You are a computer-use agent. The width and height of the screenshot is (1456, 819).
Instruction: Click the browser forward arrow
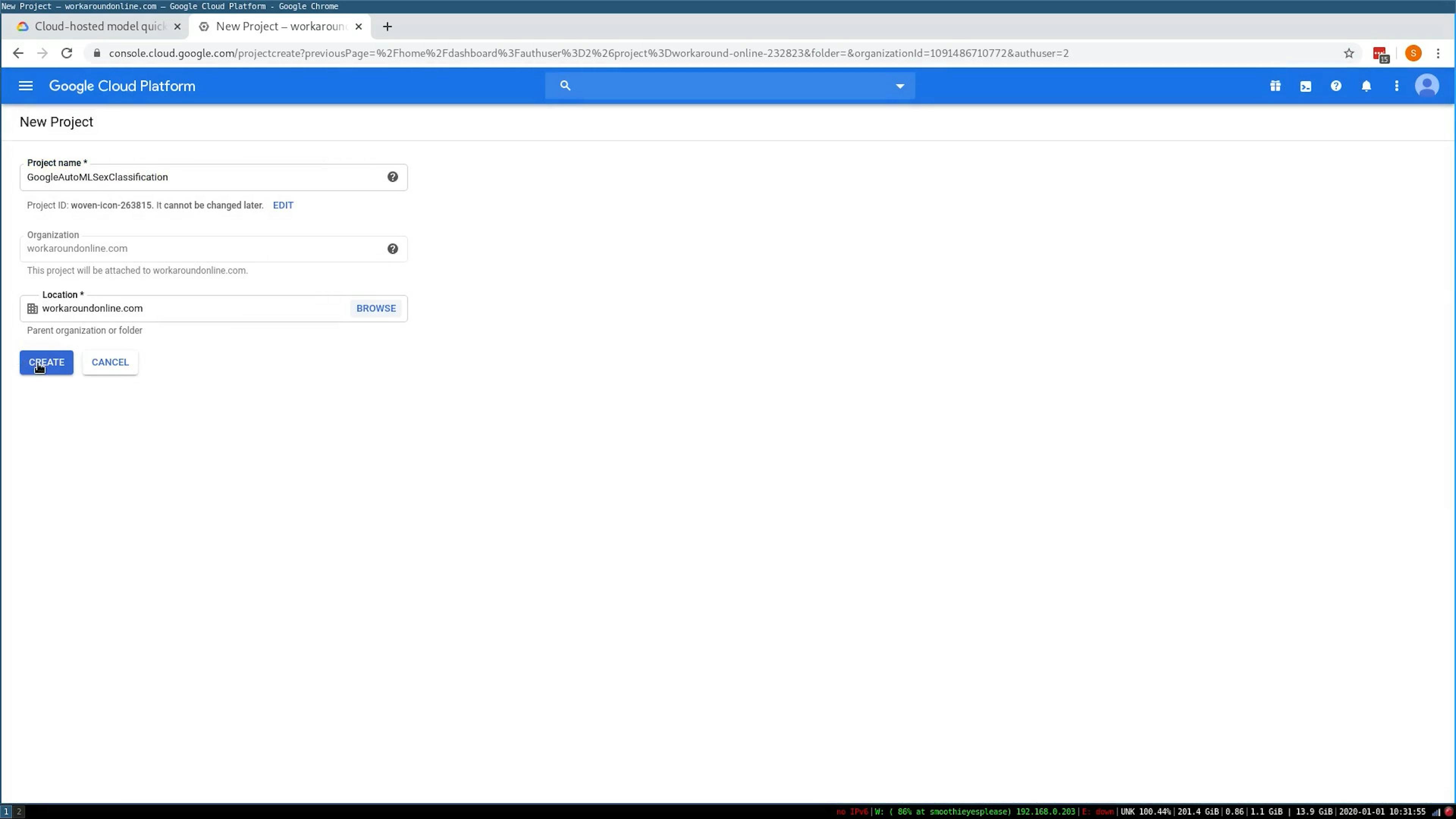[42, 53]
